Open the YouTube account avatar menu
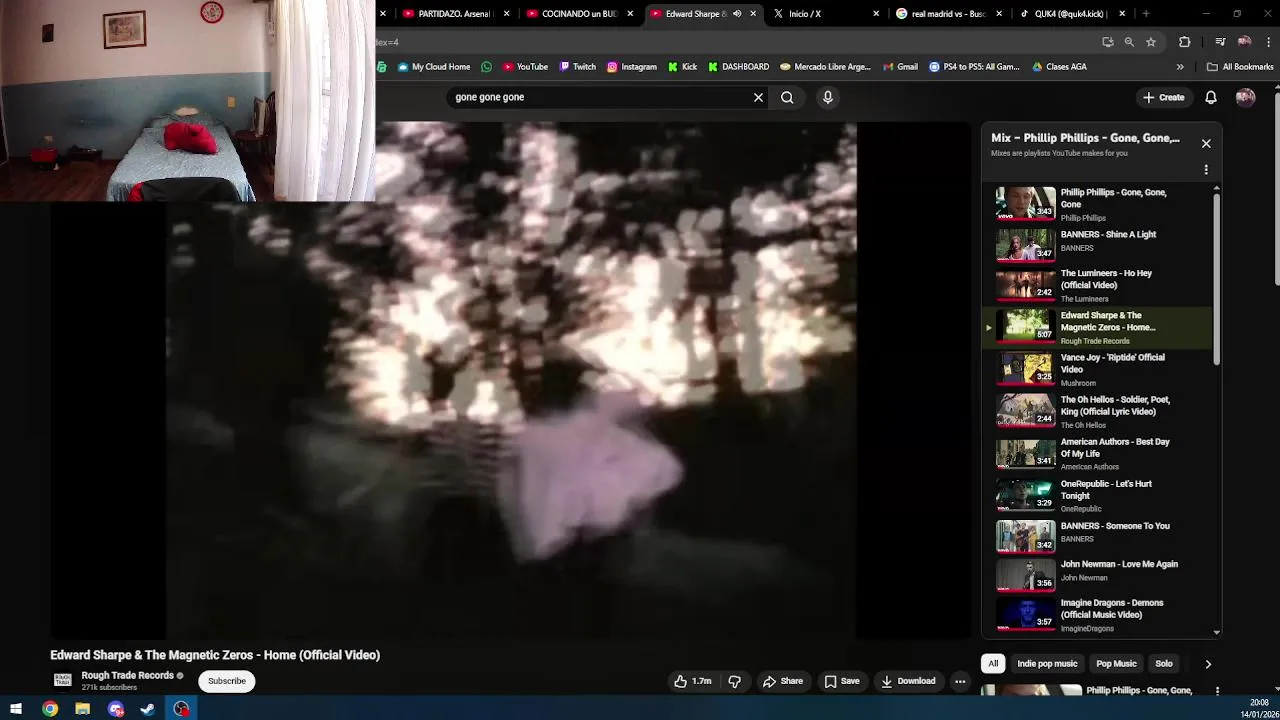This screenshot has width=1280, height=720. click(x=1245, y=97)
